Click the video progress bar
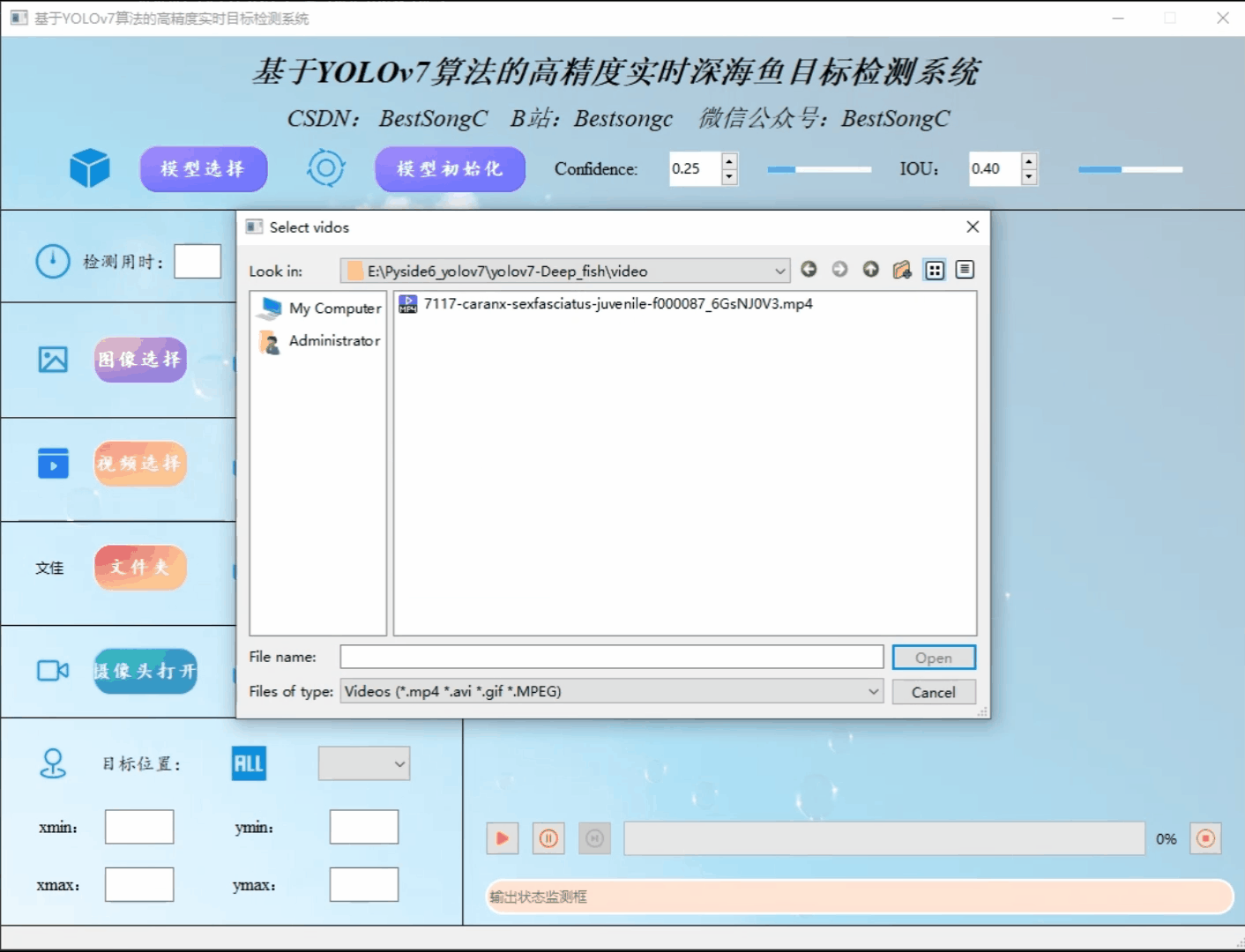This screenshot has height=952, width=1245. click(x=884, y=838)
